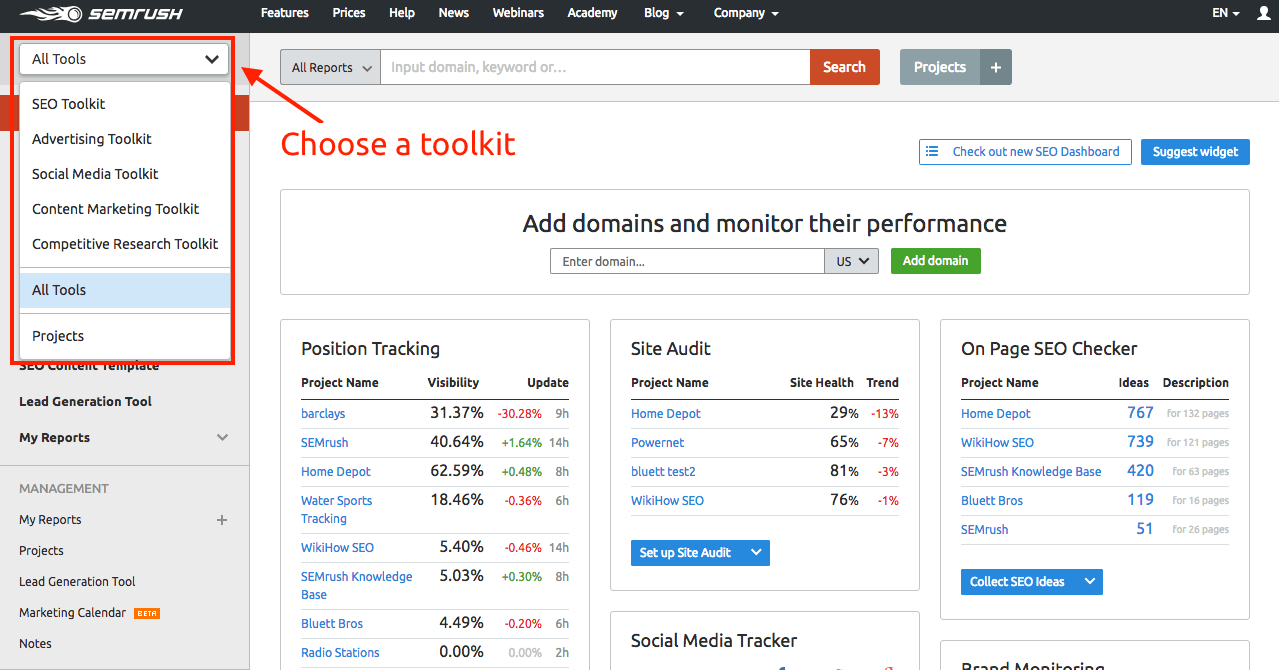
Task: Open bluett test2 site audit project
Action: coord(663,472)
